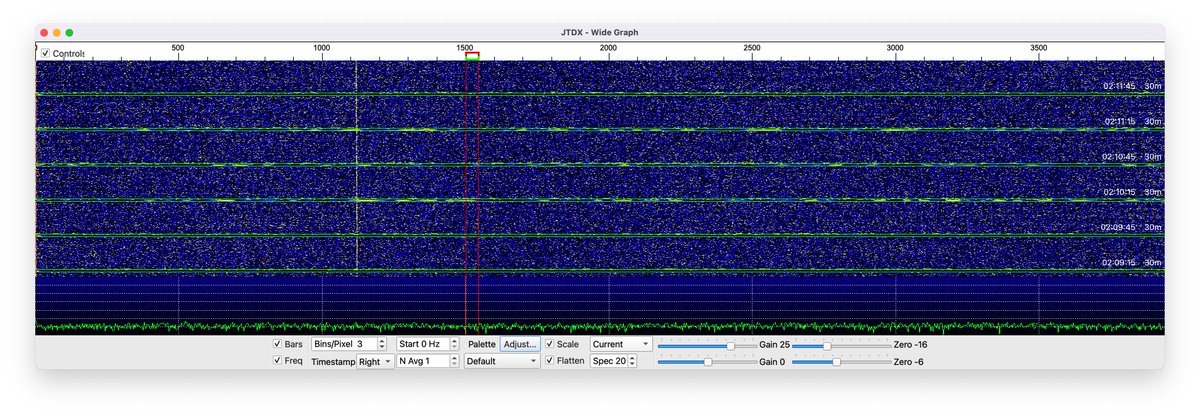Click the 02:11:45 30m waterfall timestamp
1200x416 pixels.
click(1131, 86)
